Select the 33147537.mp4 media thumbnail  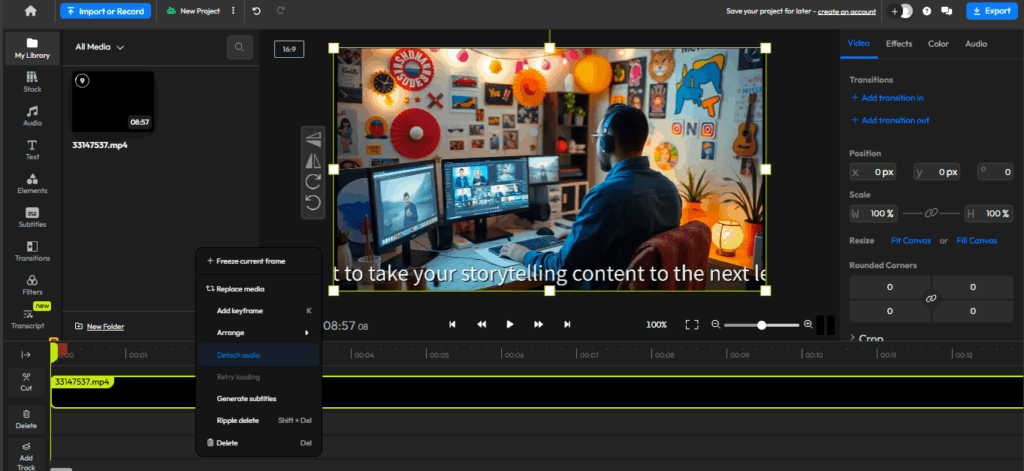point(113,102)
